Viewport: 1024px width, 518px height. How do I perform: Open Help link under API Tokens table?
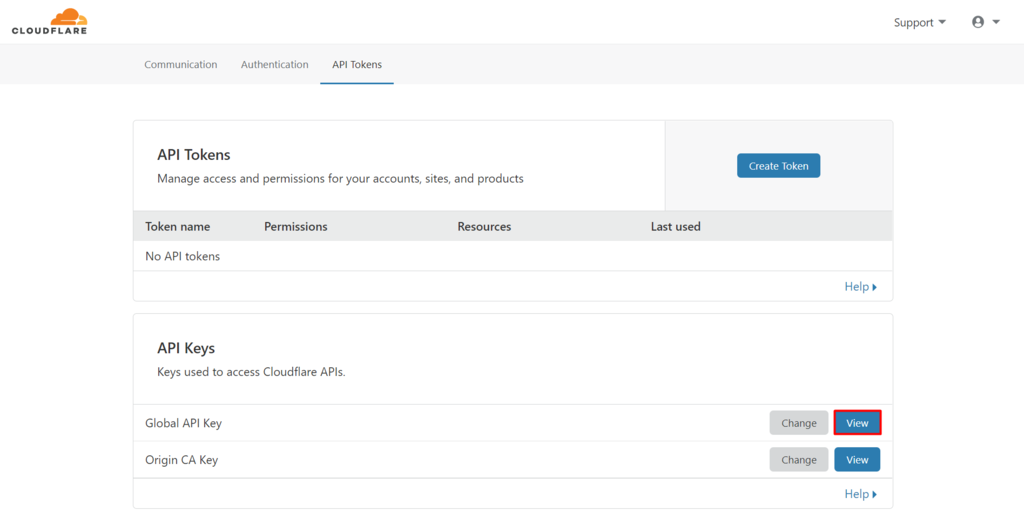[861, 287]
